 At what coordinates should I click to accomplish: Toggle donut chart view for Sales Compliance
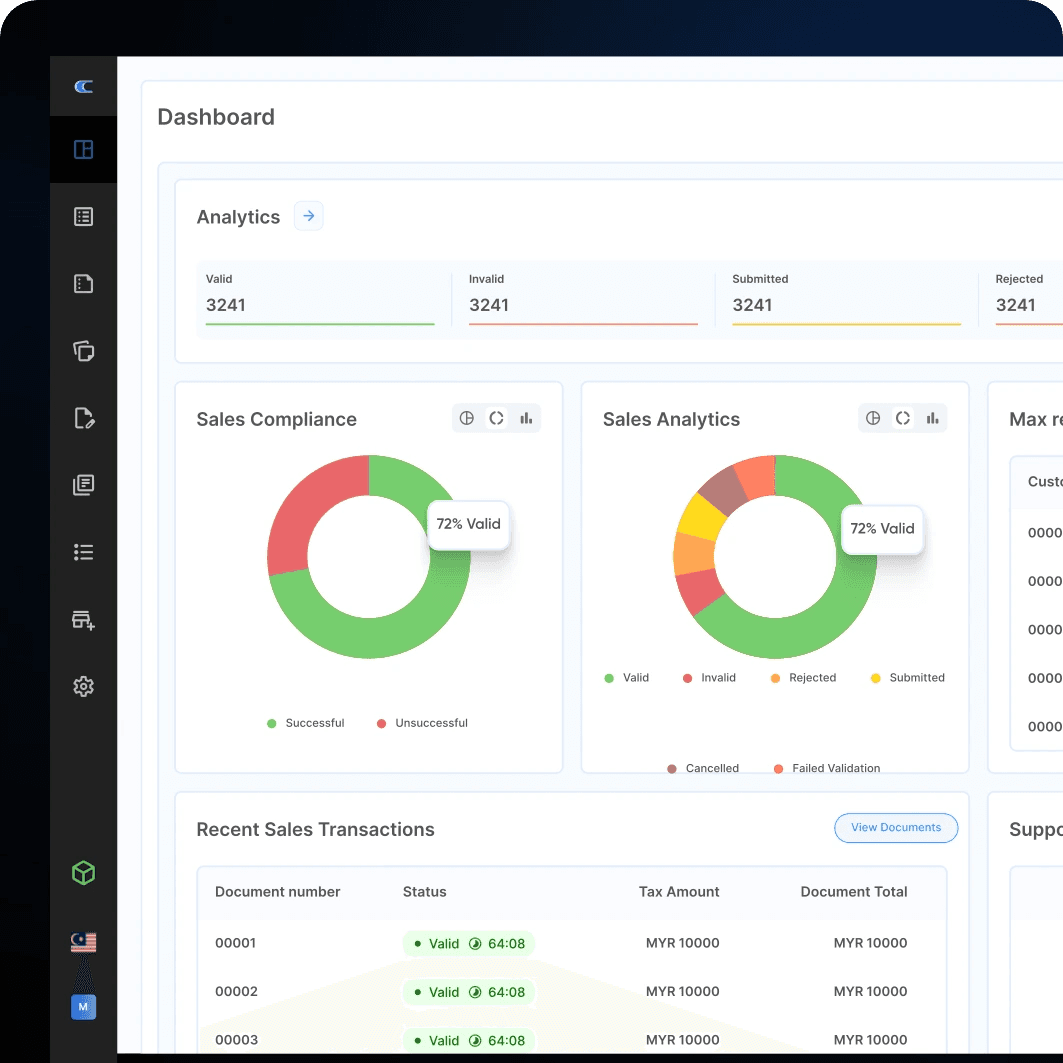[497, 418]
